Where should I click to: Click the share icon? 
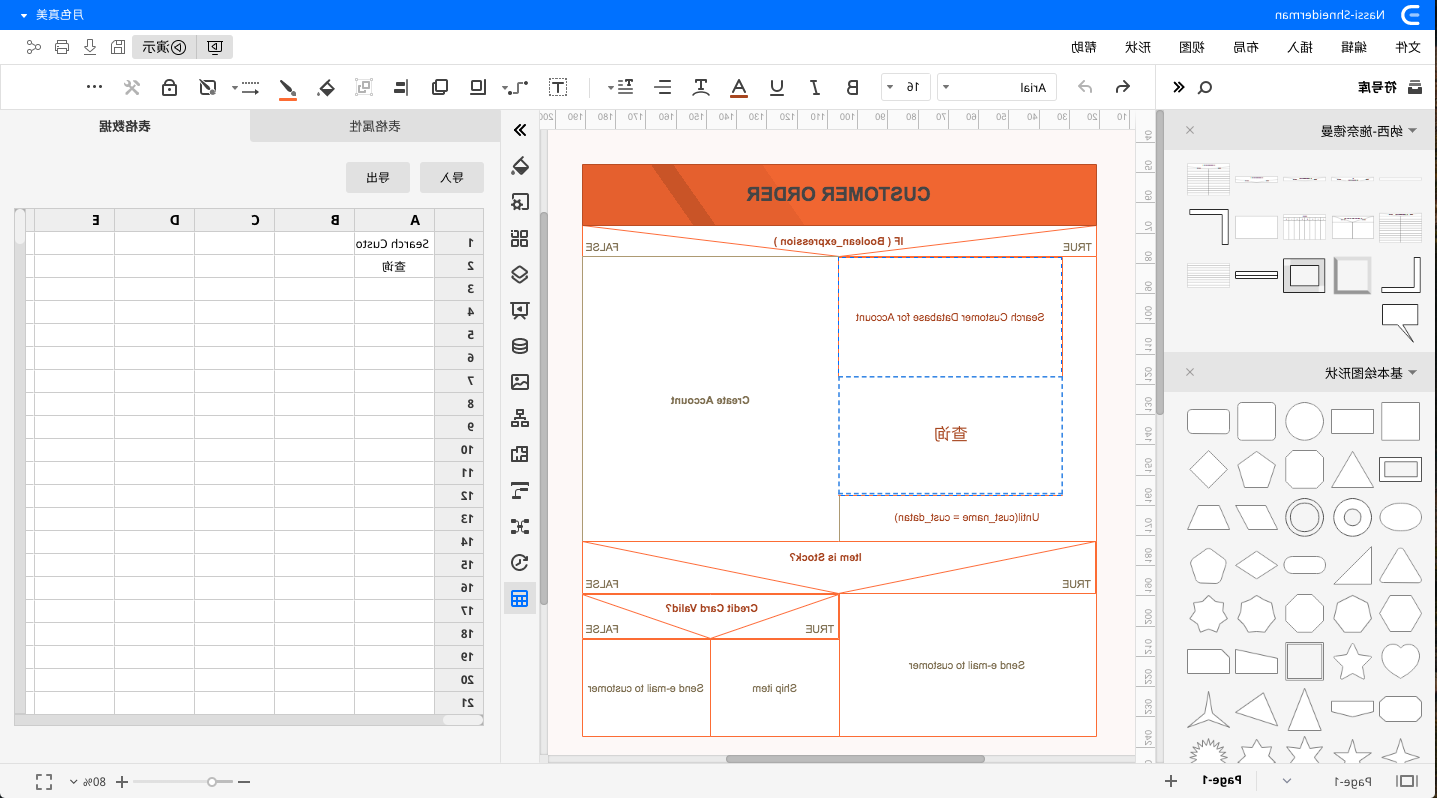tap(34, 47)
